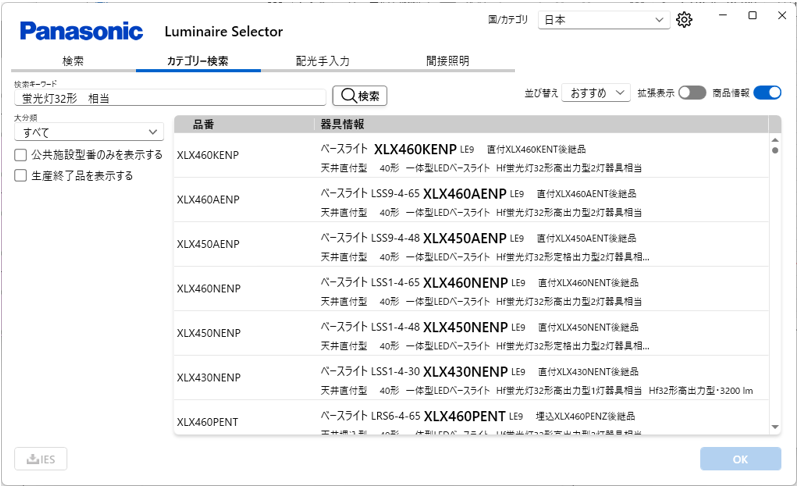Screen dimensions: 797x487
Task: Toggle the 拡張表示 switch
Action: (691, 92)
